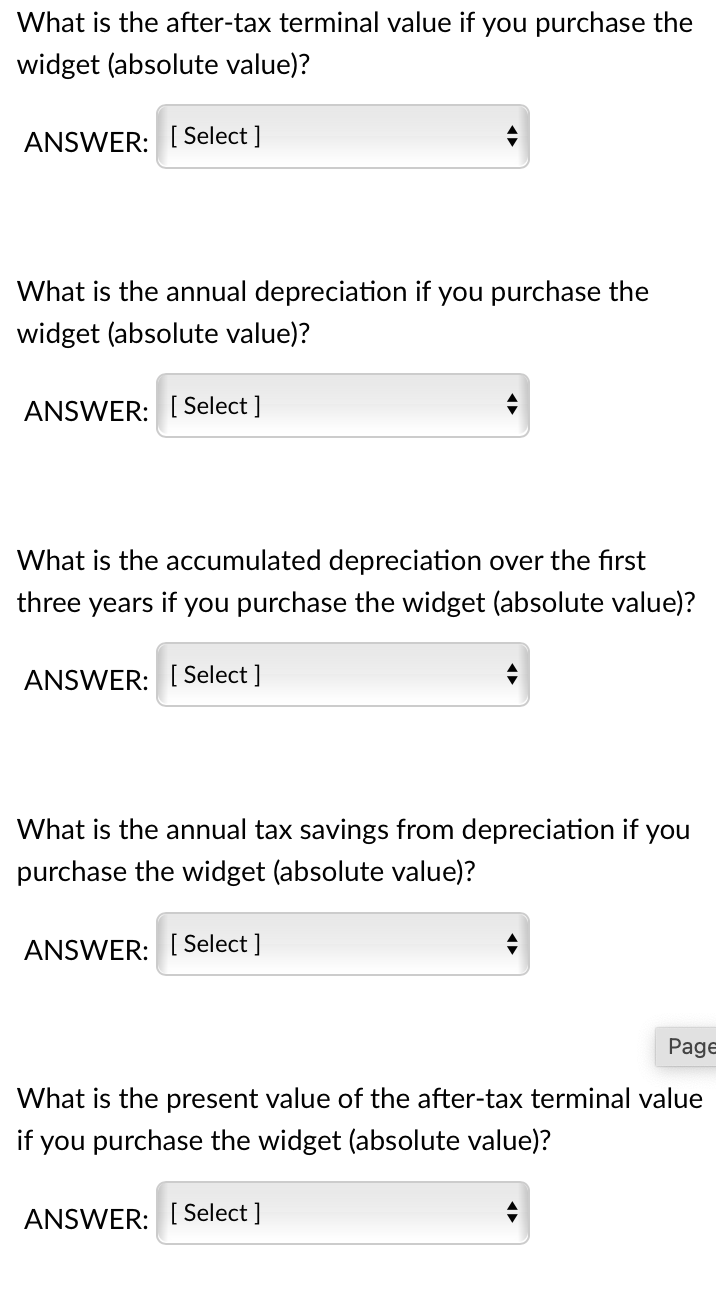Click the arrow icon on the present value selector

pos(511,1213)
